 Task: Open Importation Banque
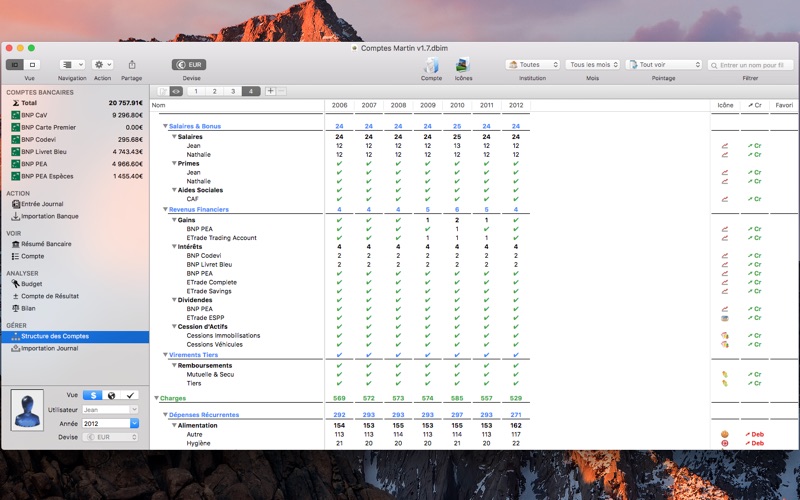[45, 216]
